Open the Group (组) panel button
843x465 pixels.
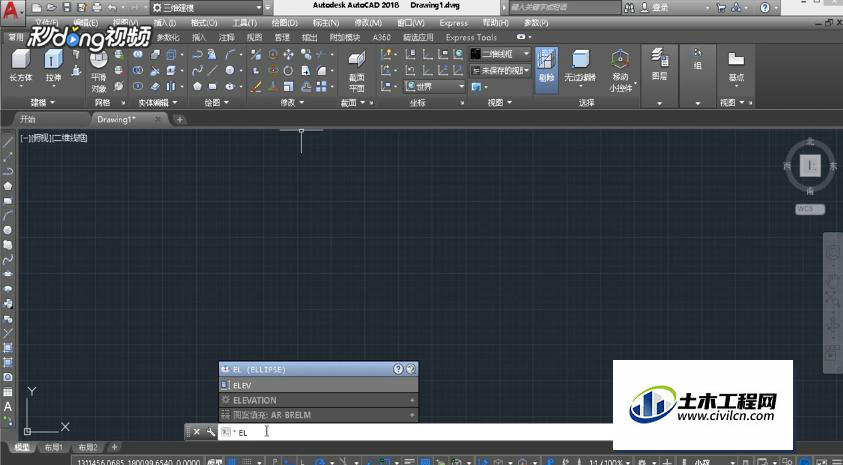click(x=698, y=59)
